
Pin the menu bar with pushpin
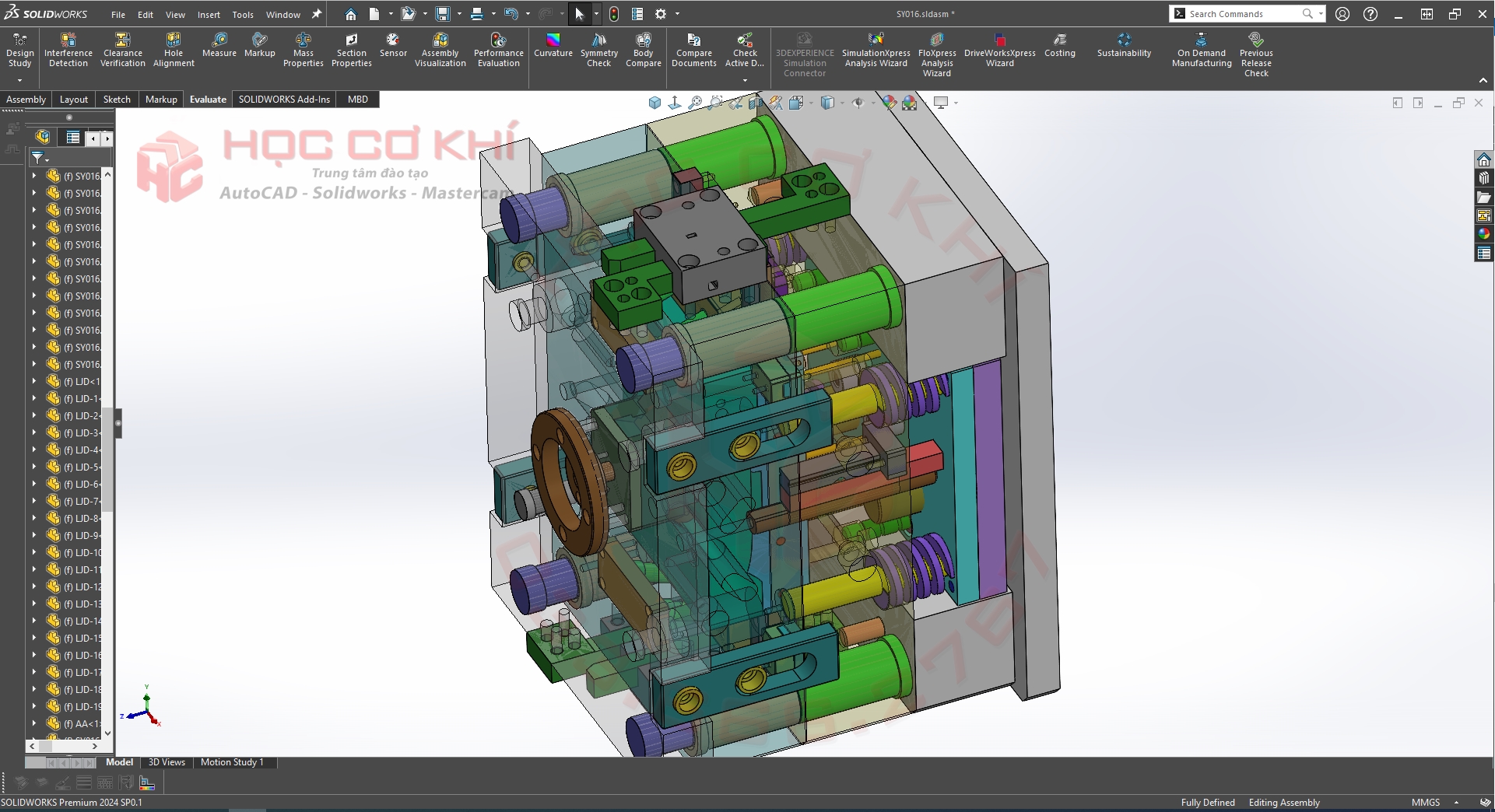point(317,14)
